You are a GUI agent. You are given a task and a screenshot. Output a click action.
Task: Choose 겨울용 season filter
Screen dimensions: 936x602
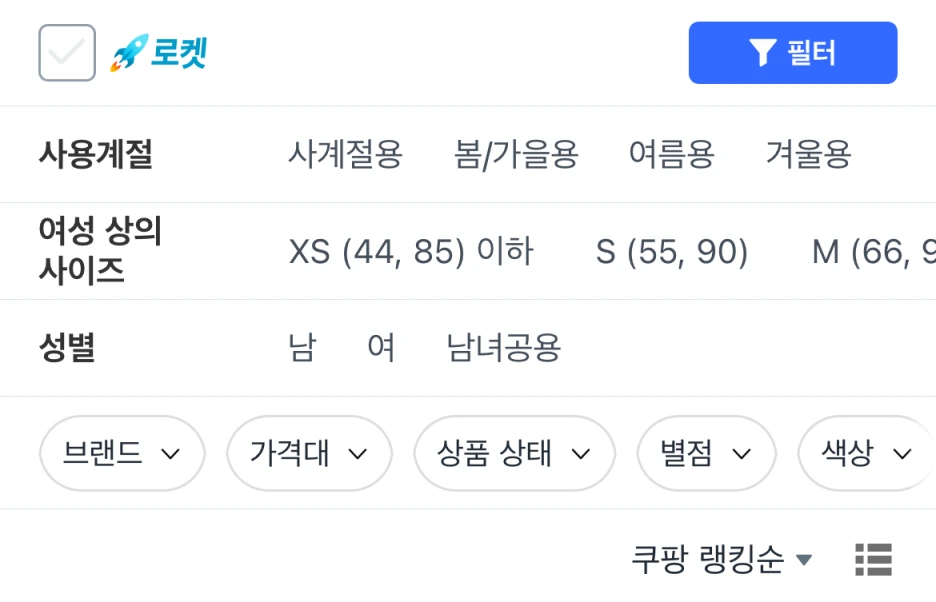coord(808,155)
